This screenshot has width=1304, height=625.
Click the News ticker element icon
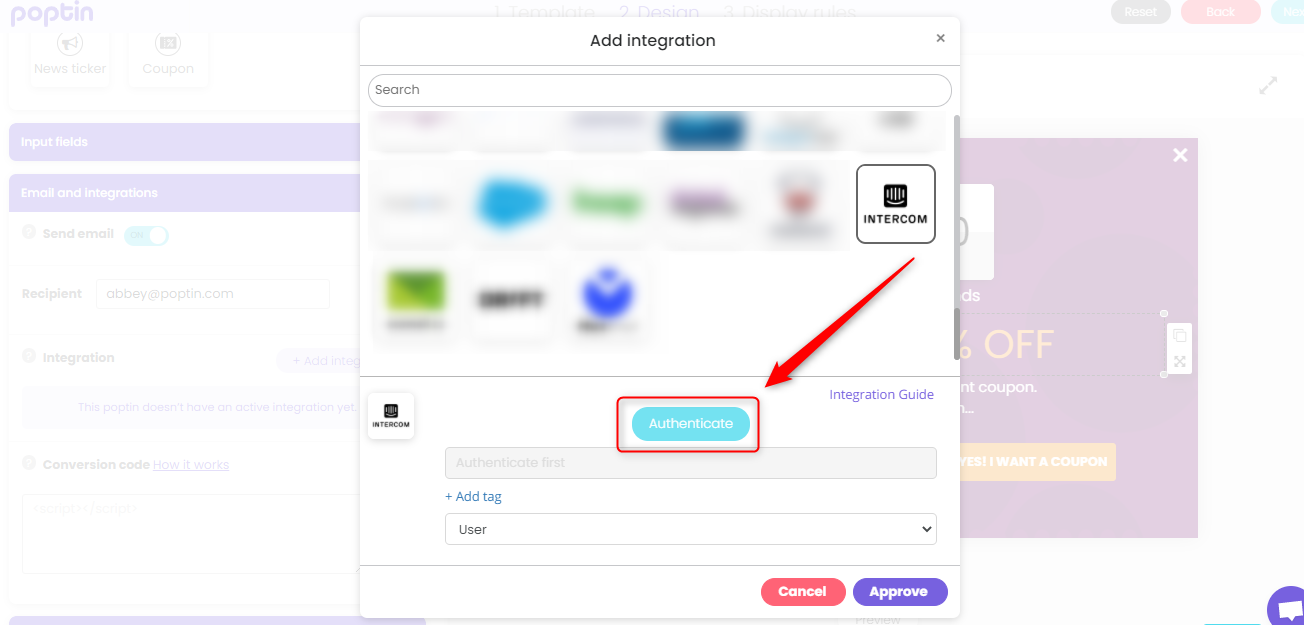pyautogui.click(x=70, y=44)
